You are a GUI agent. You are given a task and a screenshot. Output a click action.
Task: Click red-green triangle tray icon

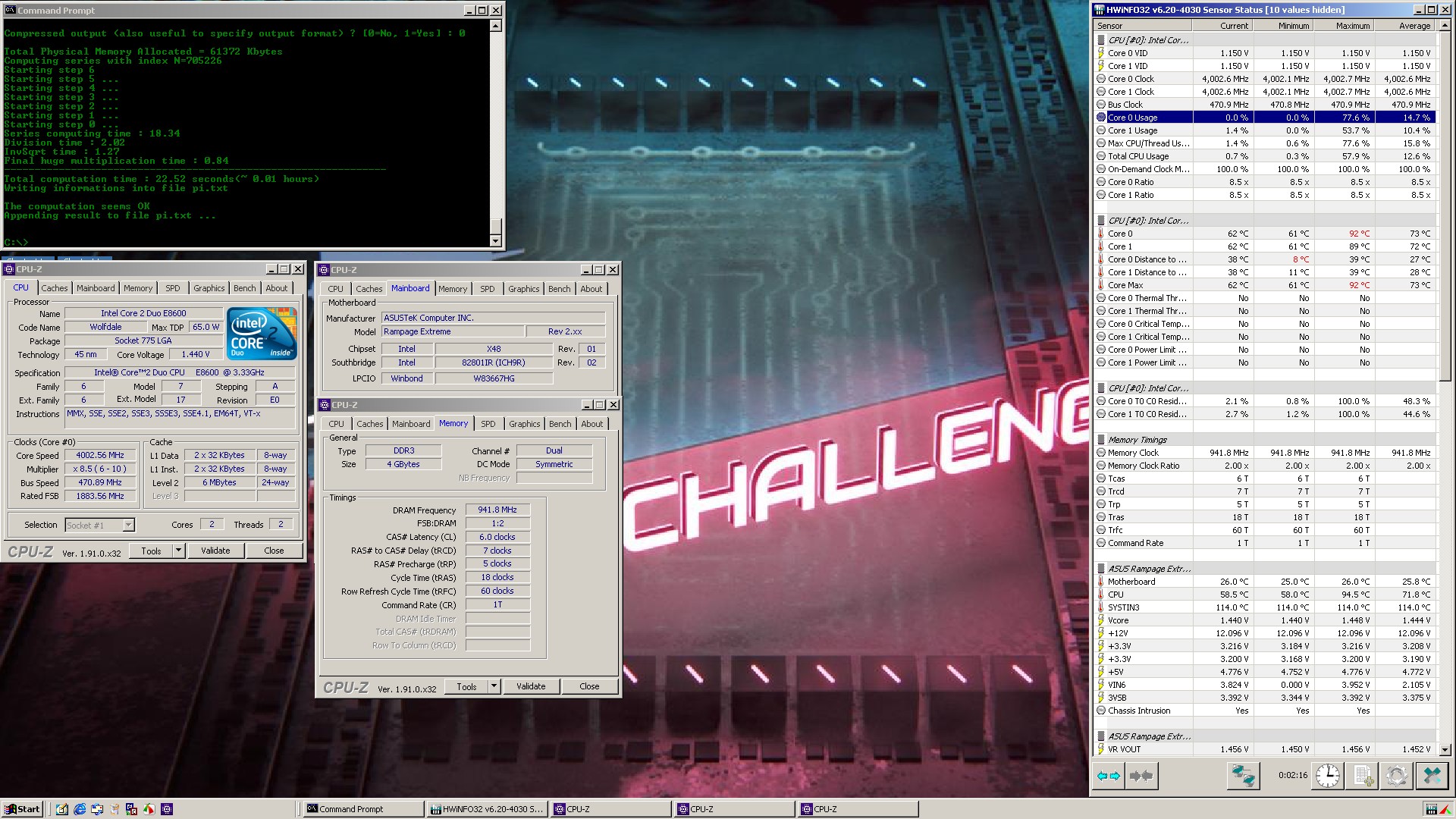click(1445, 809)
